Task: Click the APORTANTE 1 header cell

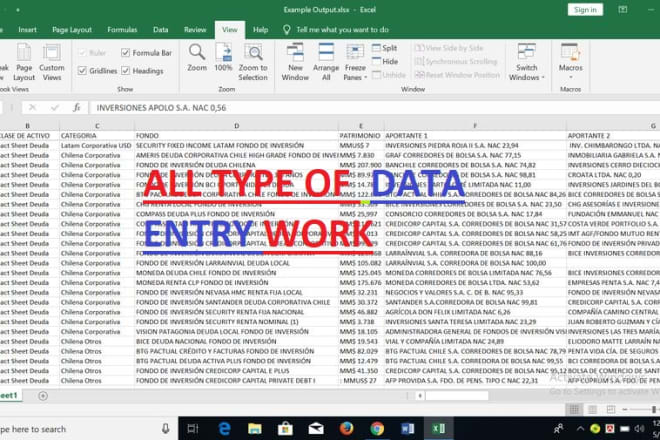Action: point(475,136)
